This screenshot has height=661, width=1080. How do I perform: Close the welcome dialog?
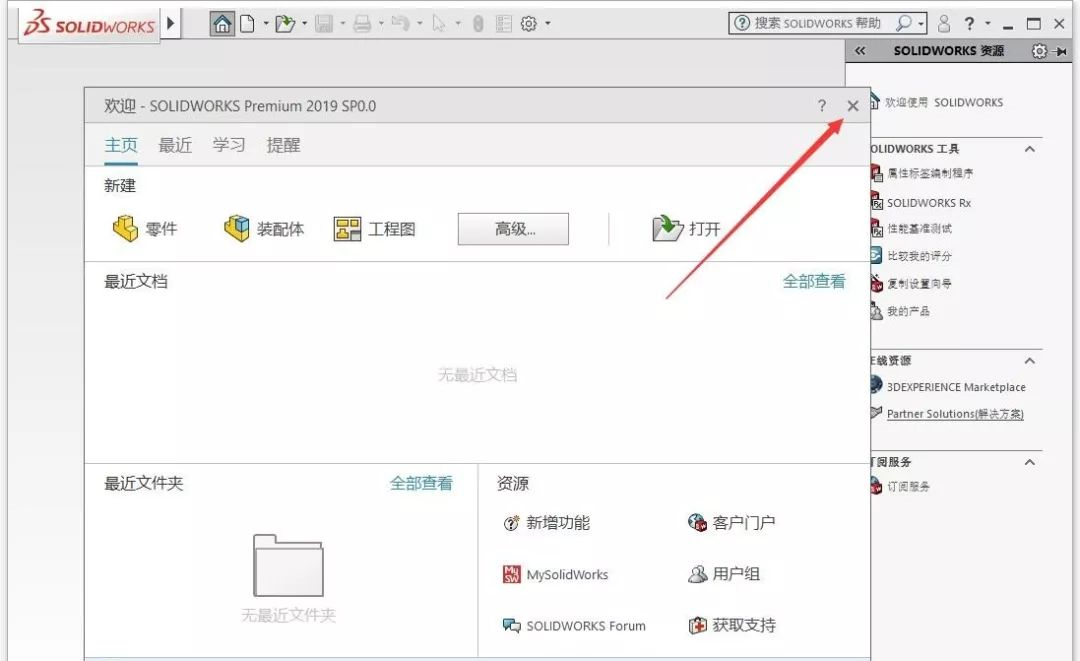[x=853, y=105]
